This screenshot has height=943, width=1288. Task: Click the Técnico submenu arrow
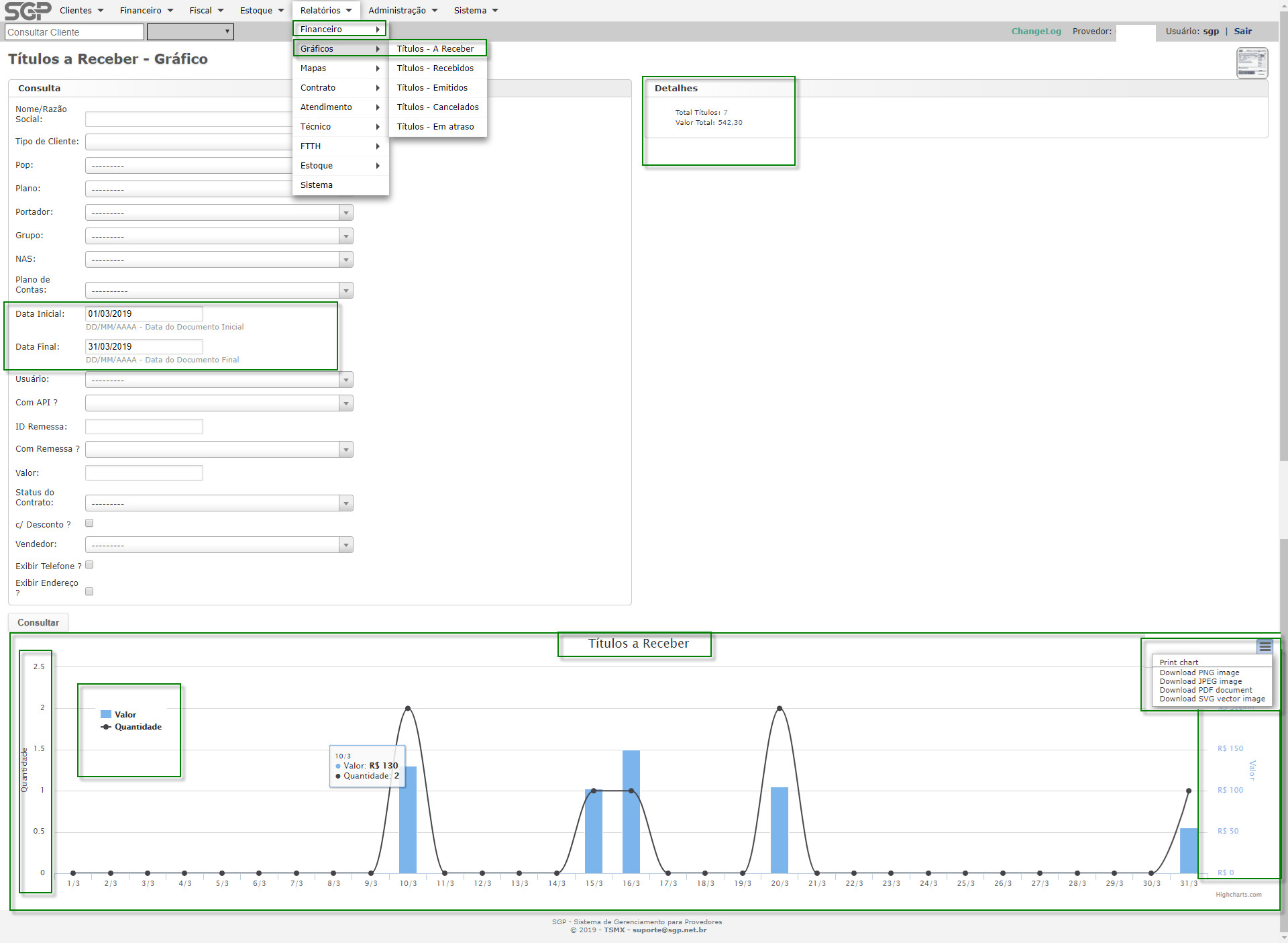[x=378, y=127]
